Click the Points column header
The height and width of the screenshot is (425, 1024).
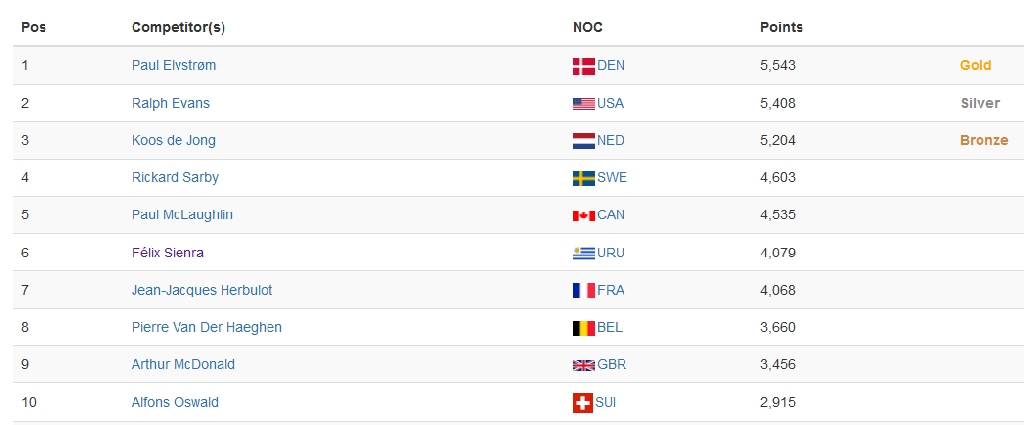coord(781,27)
